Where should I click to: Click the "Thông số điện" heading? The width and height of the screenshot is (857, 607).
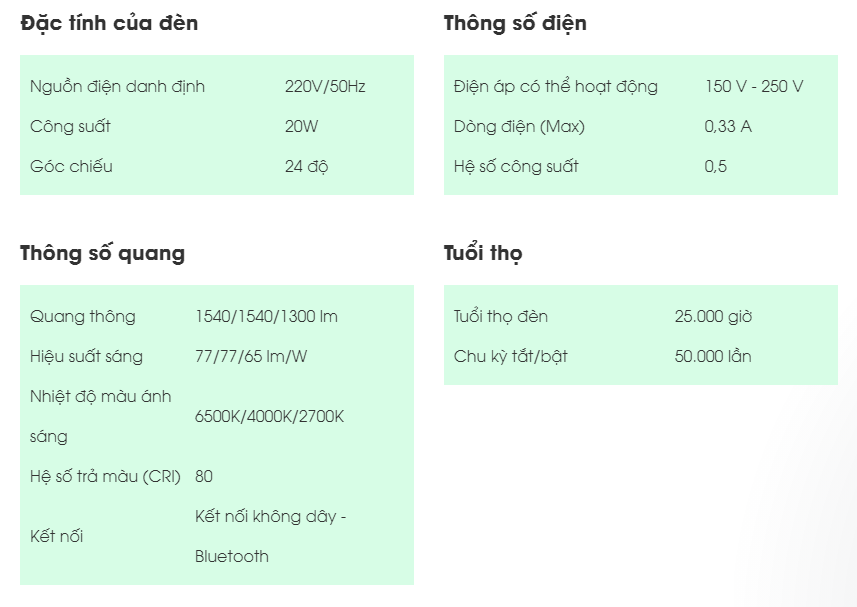coord(515,24)
